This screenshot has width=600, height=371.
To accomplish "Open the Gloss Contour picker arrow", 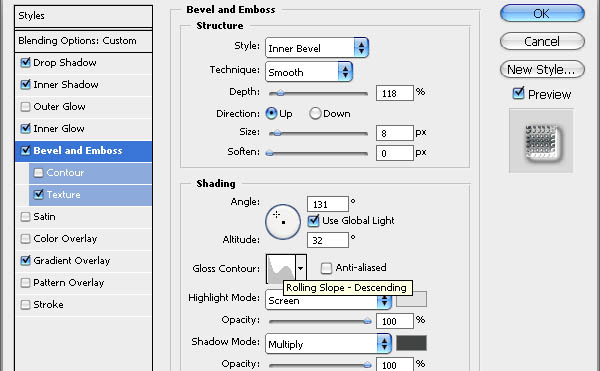I will click(301, 268).
